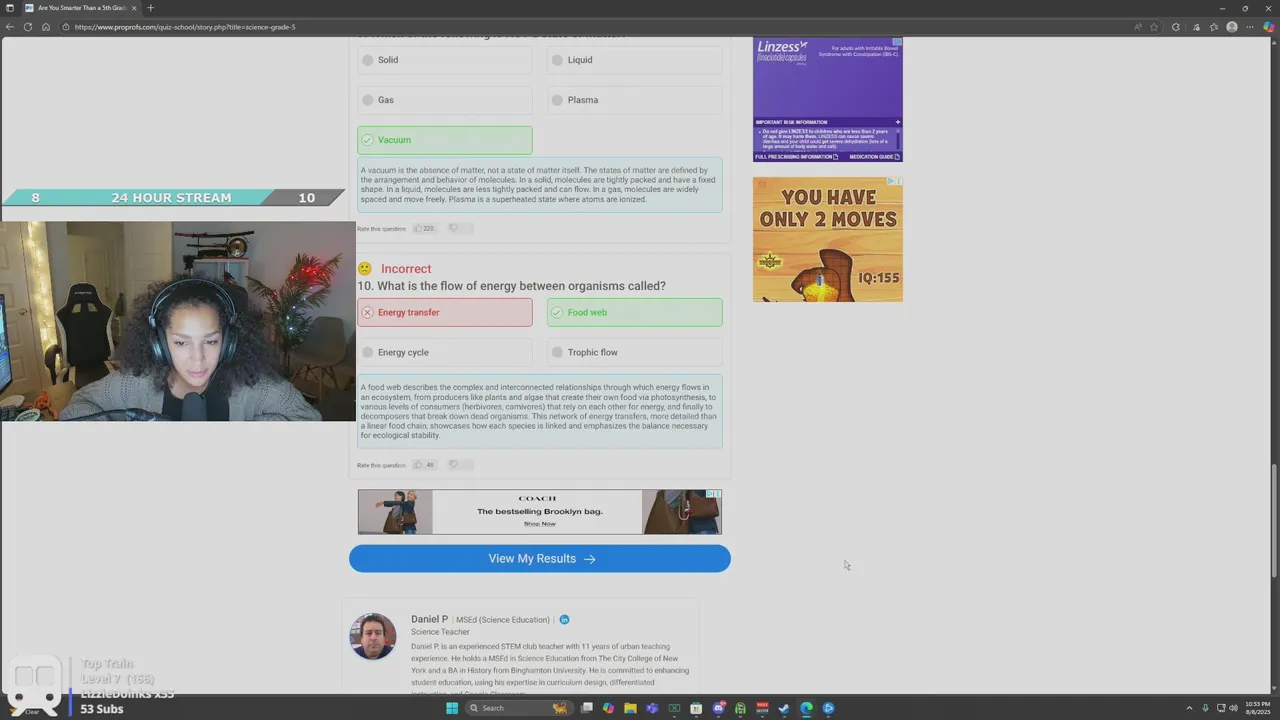Viewport: 1280px width, 720px height.
Task: Click Daniel P's profile photo
Action: pyautogui.click(x=373, y=636)
